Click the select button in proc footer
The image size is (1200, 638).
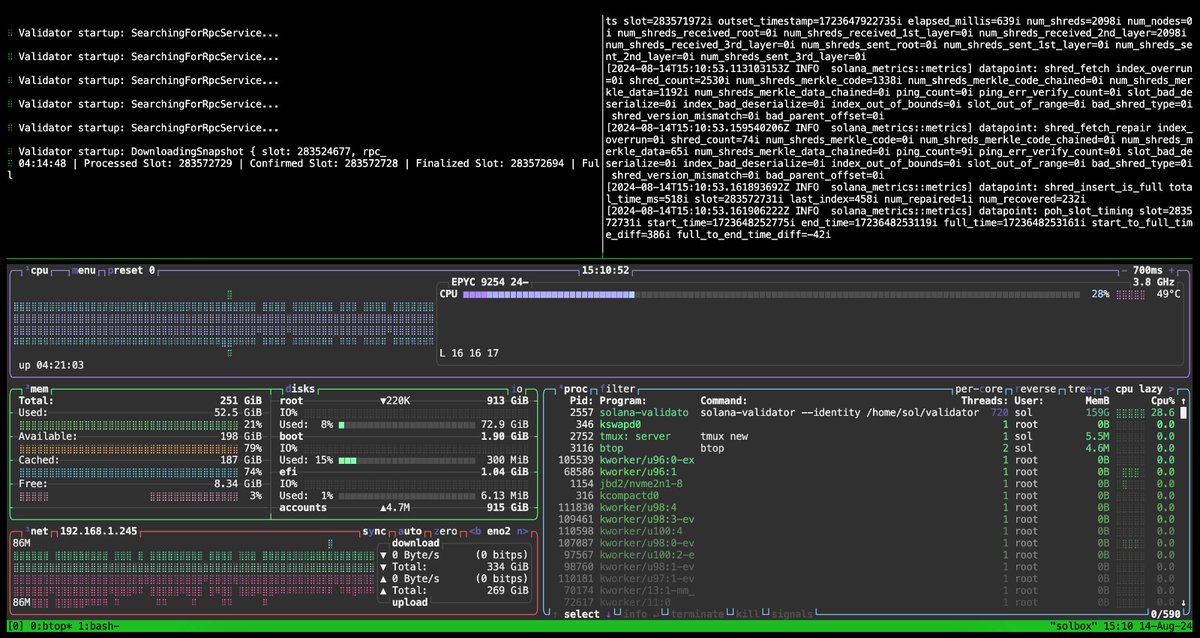(x=582, y=614)
